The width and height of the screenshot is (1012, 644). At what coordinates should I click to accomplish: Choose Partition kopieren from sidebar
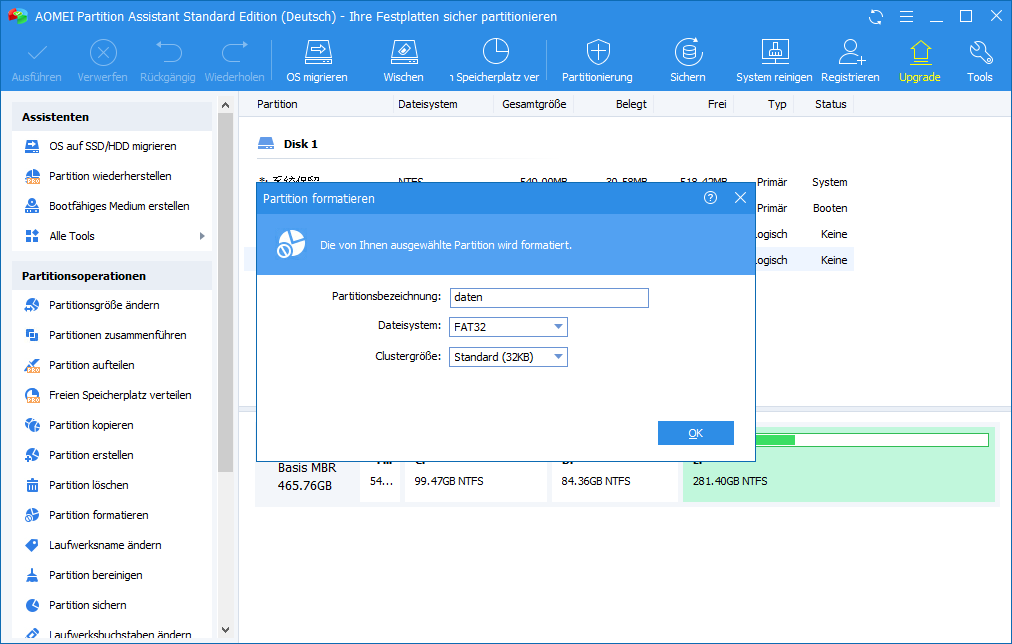click(91, 425)
